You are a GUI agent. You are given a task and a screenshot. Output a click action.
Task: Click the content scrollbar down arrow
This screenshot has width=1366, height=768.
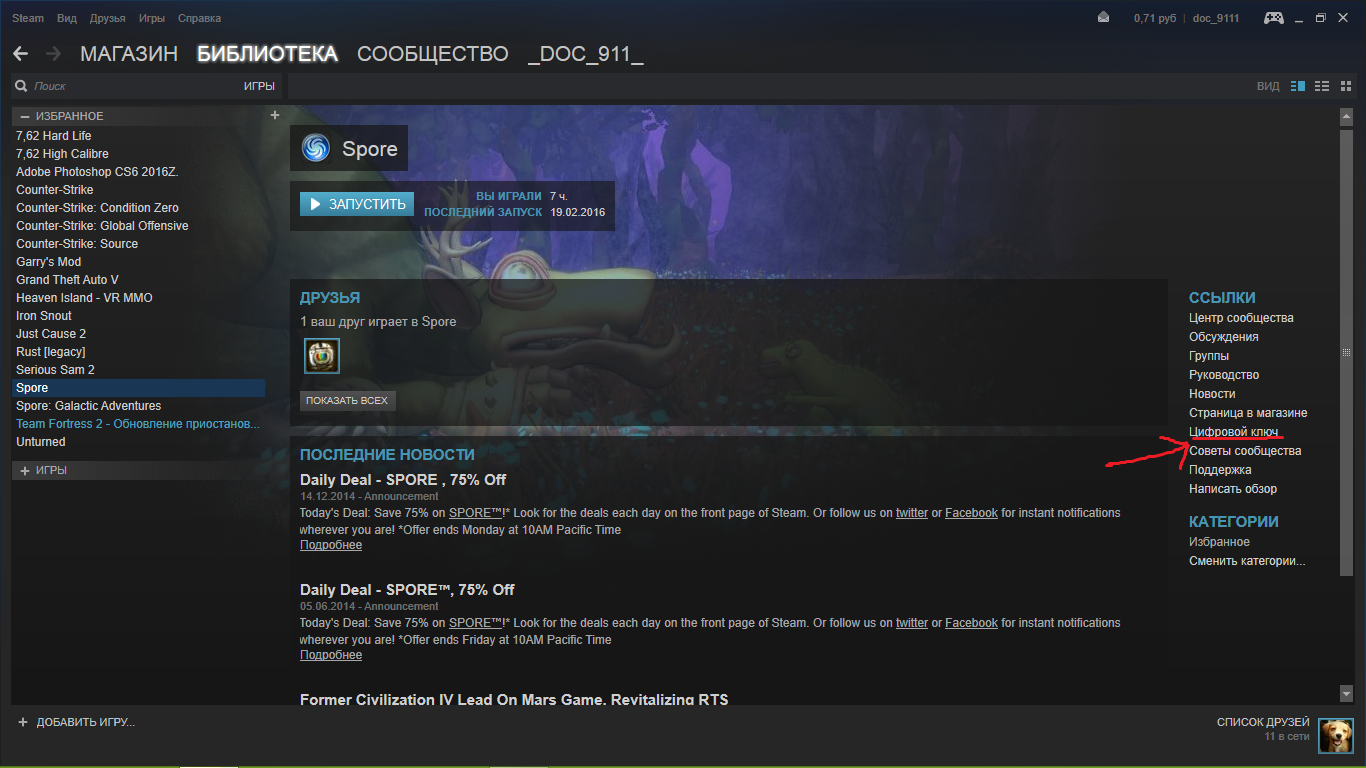click(1346, 691)
